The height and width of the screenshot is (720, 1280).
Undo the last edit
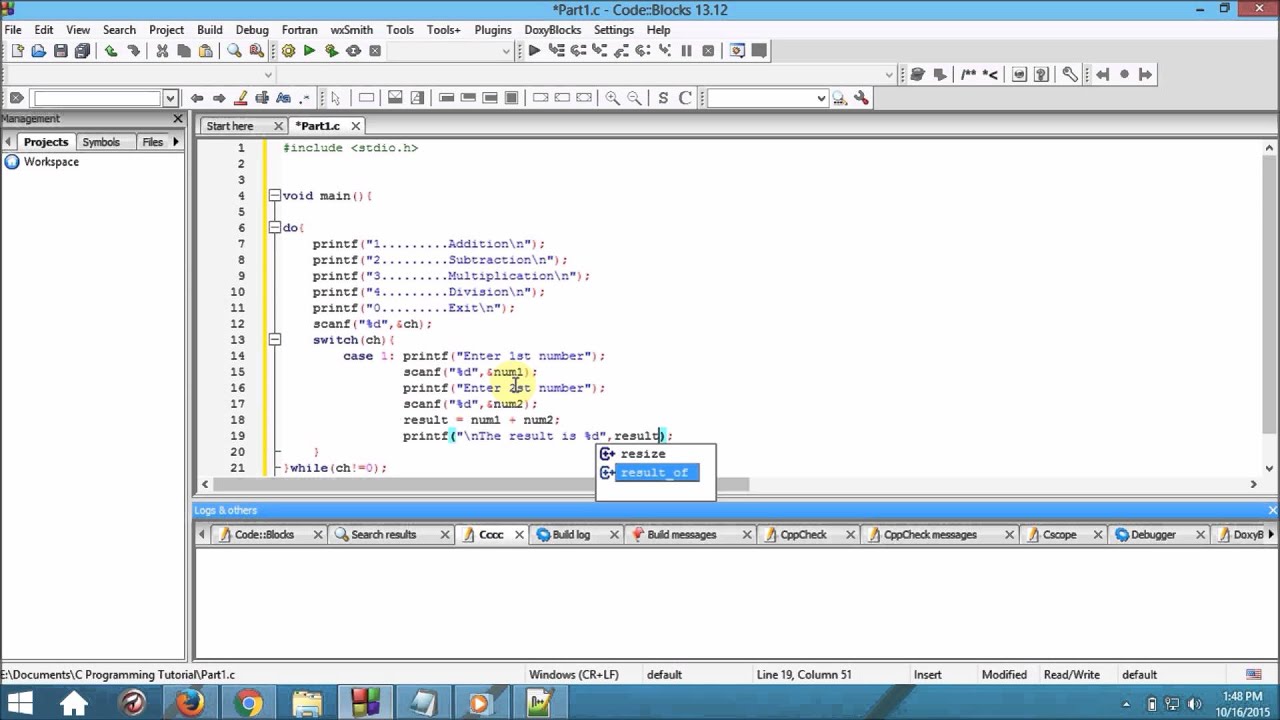click(111, 51)
